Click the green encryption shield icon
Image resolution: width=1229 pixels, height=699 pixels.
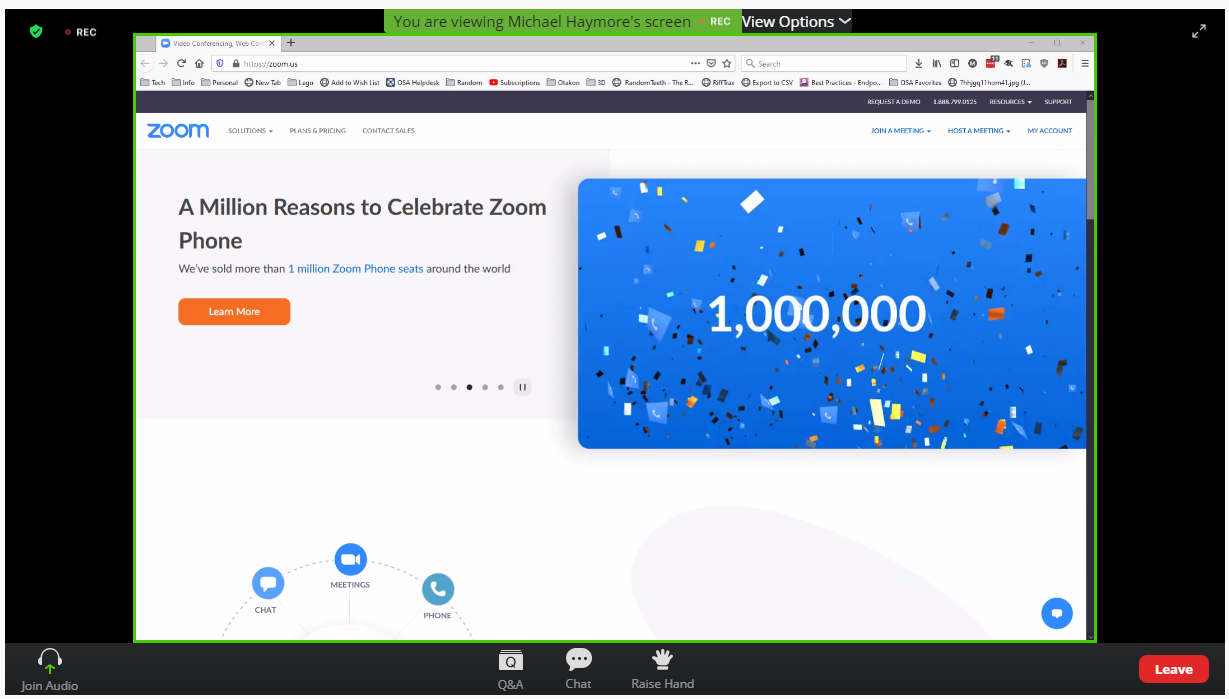tap(36, 31)
